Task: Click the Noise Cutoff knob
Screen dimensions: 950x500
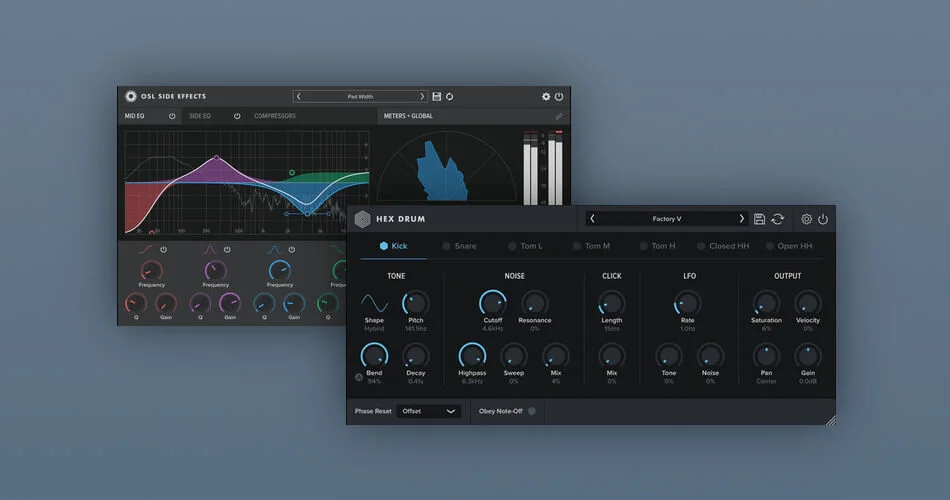Action: click(493, 303)
